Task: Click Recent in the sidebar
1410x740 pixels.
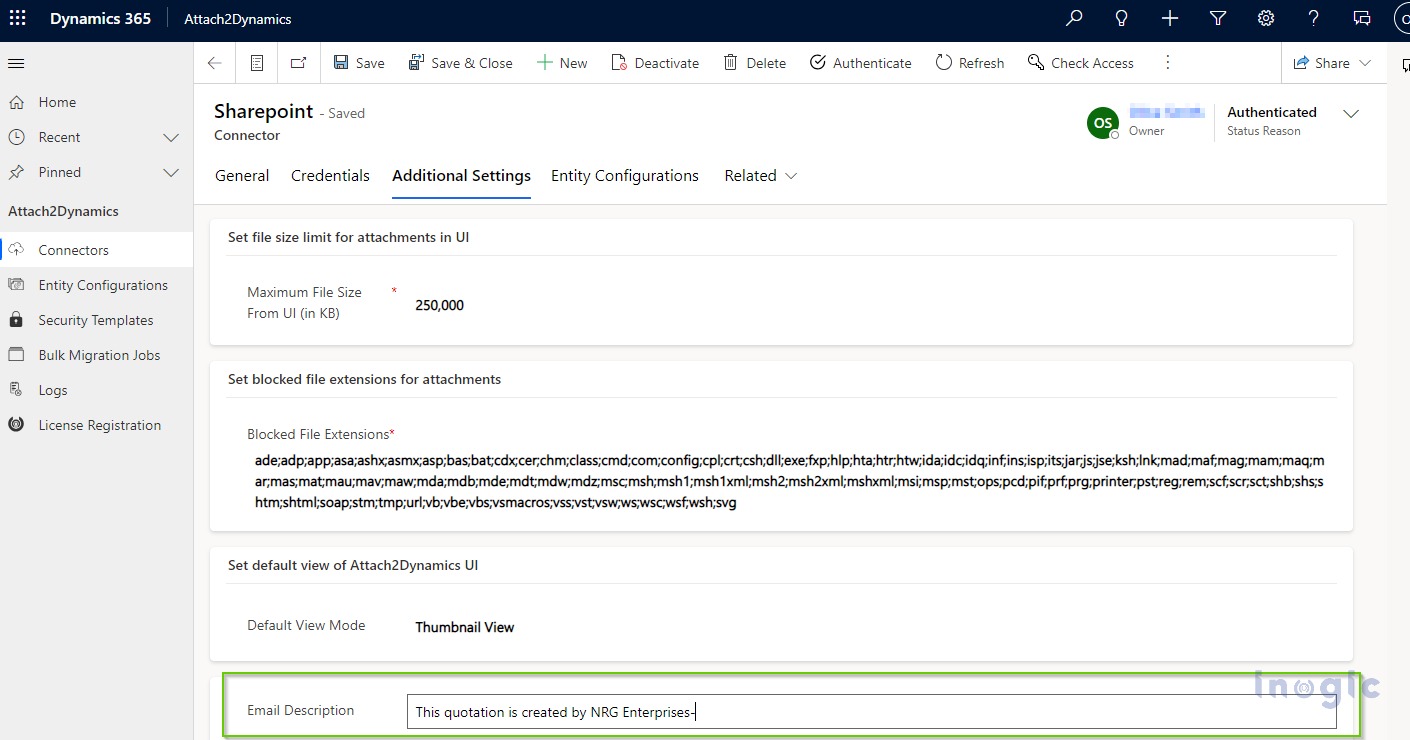Action: [x=59, y=137]
